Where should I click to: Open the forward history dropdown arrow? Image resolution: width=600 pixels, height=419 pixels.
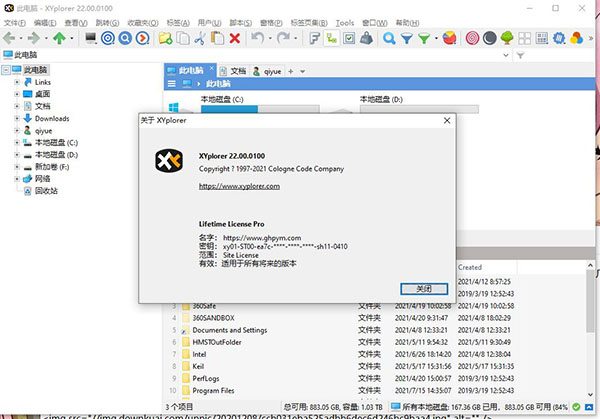(46, 38)
